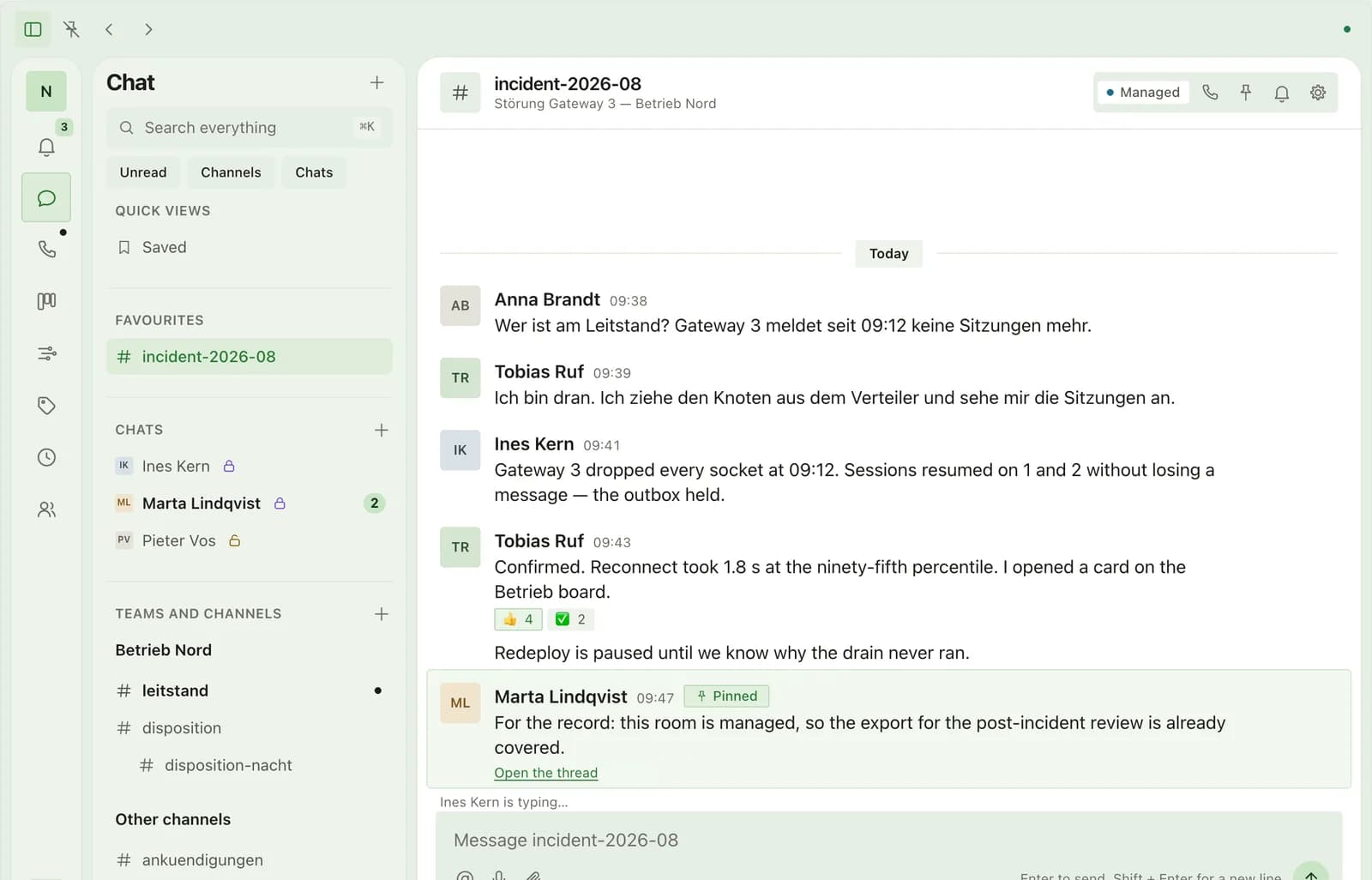1372x880 pixels.
Task: Open the thread link under Marta's message
Action: 545,773
